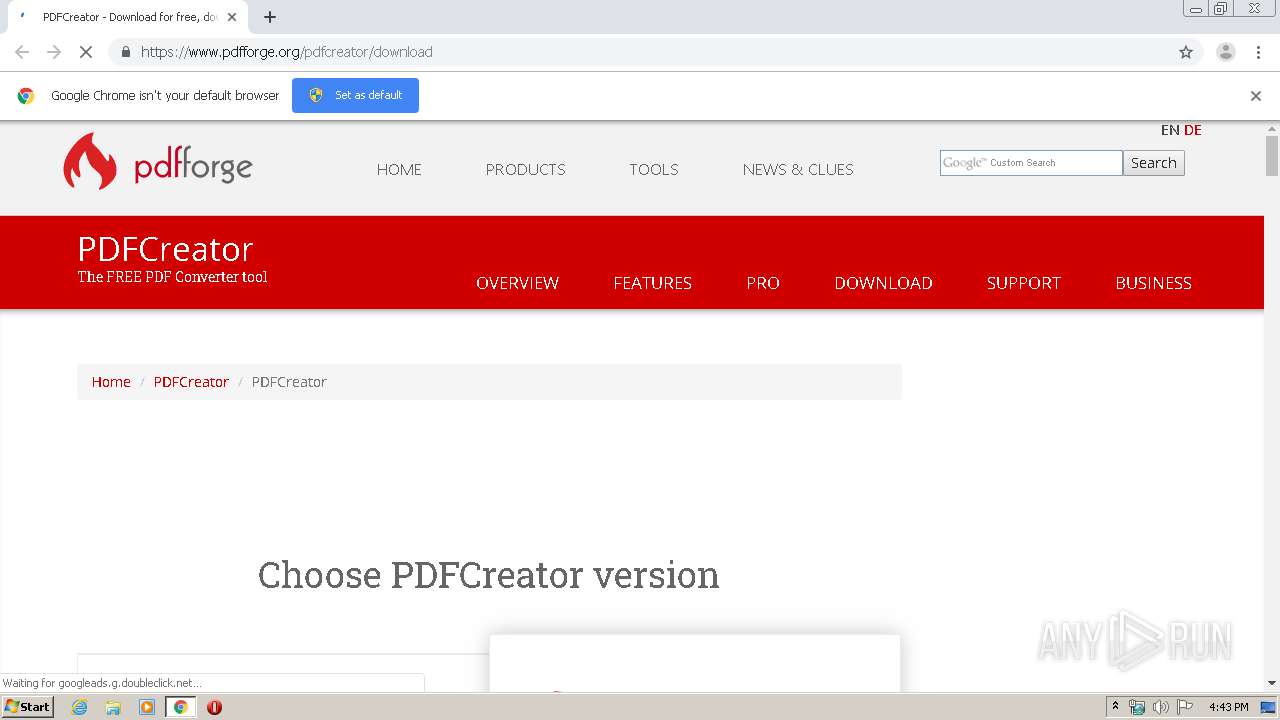Switch to BUSINESS tab
This screenshot has width=1280, height=720.
[1153, 283]
